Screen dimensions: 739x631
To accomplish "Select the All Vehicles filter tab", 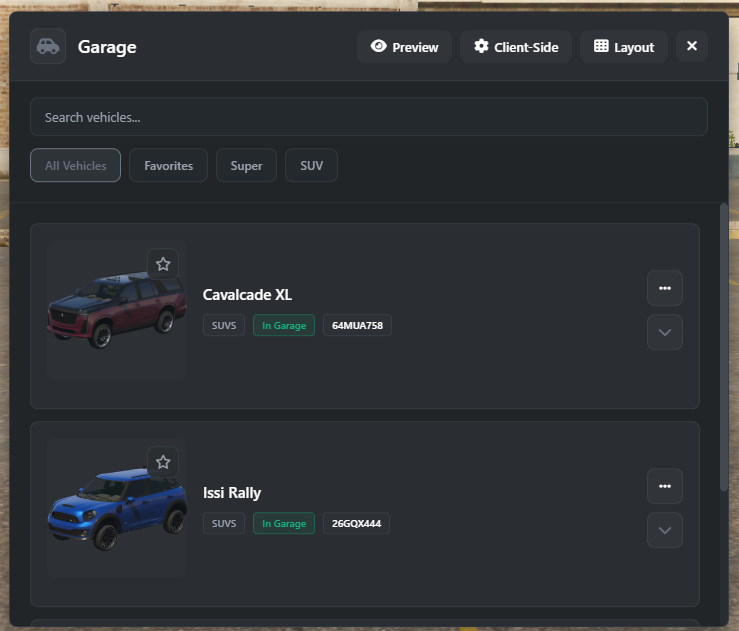I will (76, 166).
